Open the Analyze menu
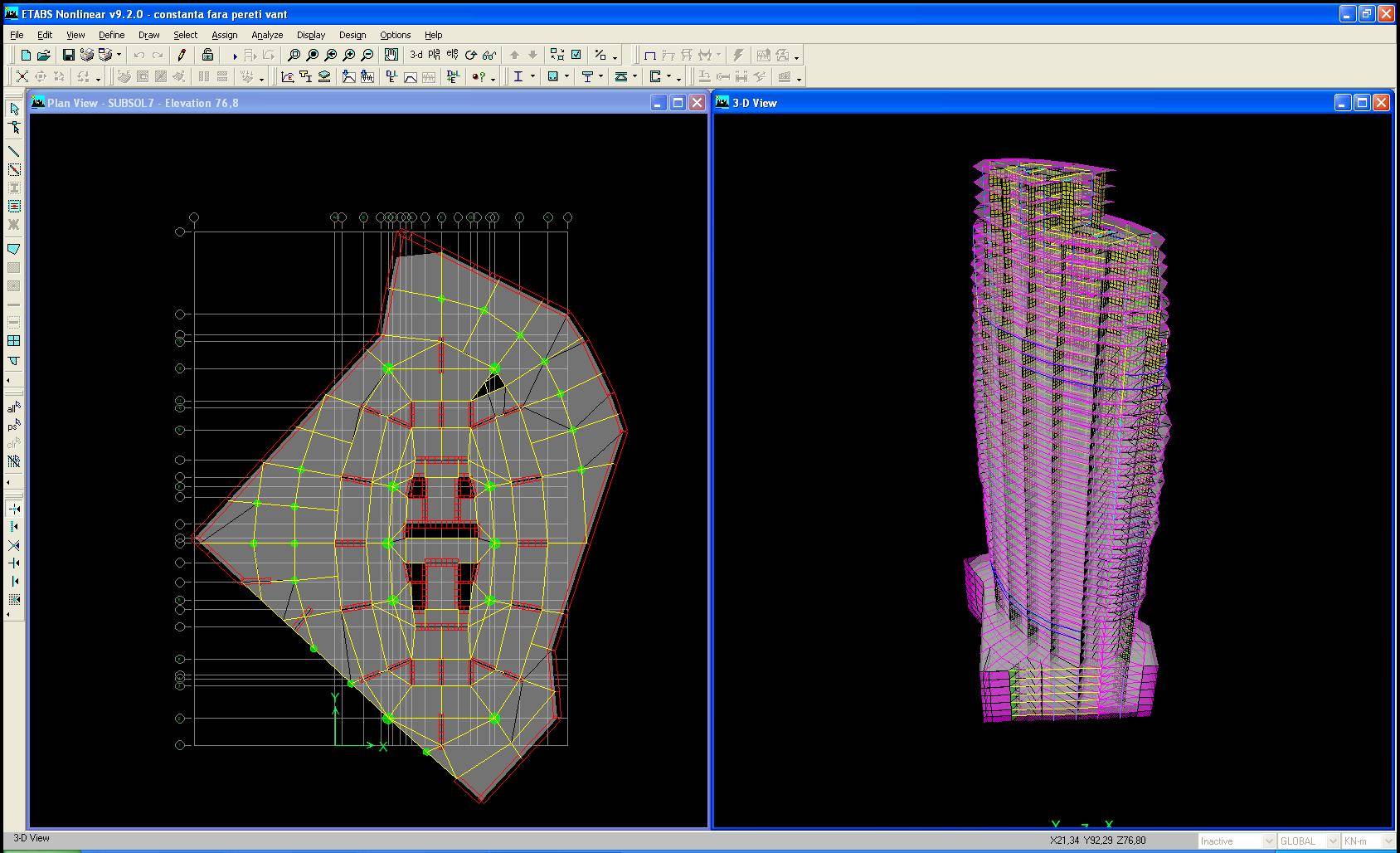 pos(267,35)
